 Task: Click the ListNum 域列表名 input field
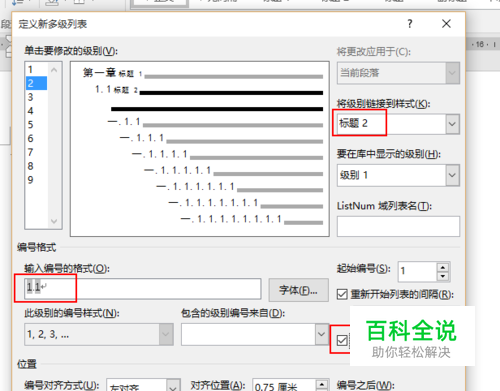[398, 226]
